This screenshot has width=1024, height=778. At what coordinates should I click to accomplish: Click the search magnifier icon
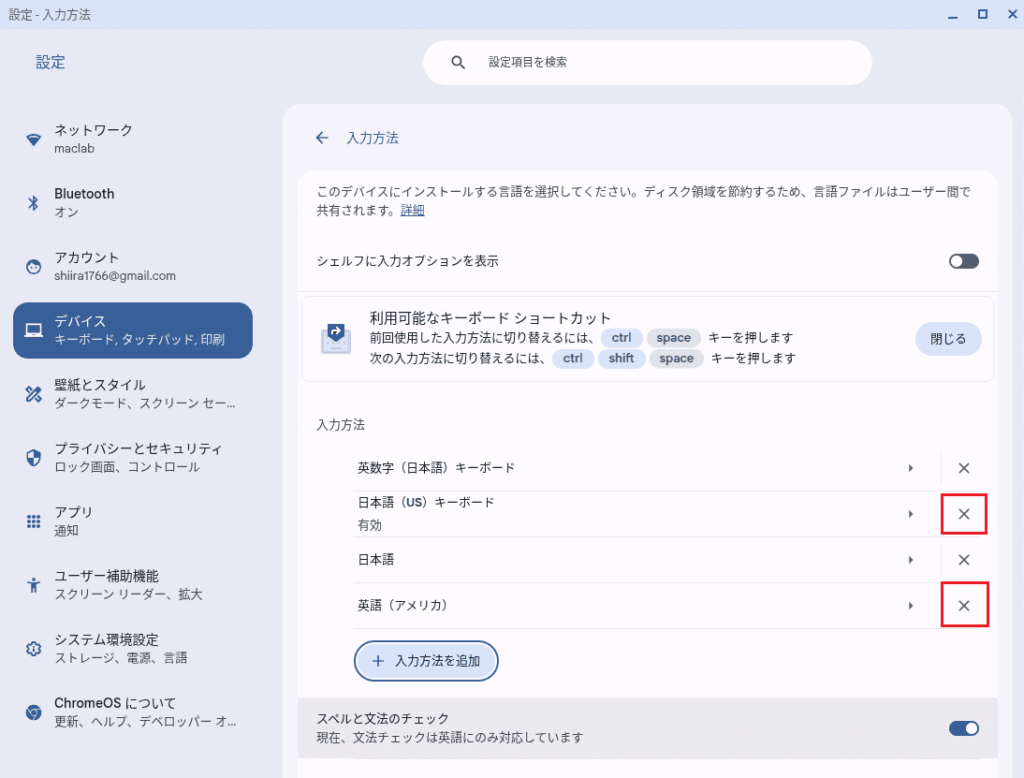point(458,62)
